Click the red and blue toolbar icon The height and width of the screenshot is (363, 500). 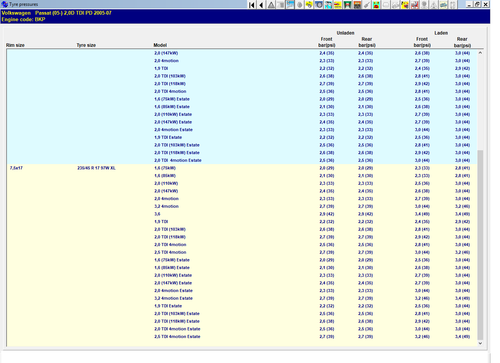(x=414, y=5)
